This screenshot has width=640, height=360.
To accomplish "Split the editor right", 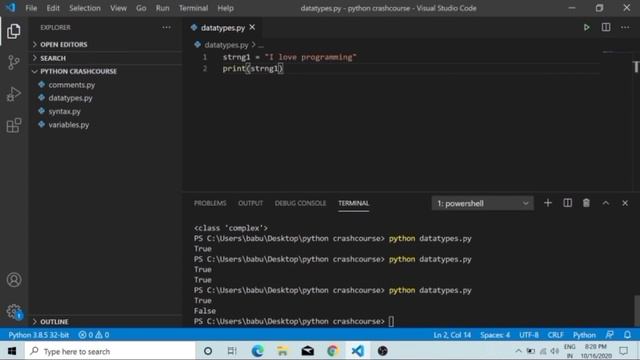I will (x=606, y=27).
